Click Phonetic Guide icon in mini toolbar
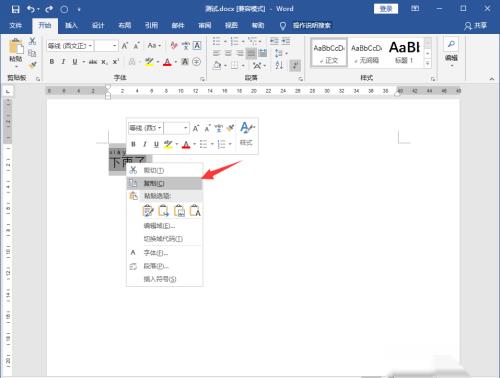Image resolution: width=500 pixels, height=378 pixels. pyautogui.click(x=218, y=128)
